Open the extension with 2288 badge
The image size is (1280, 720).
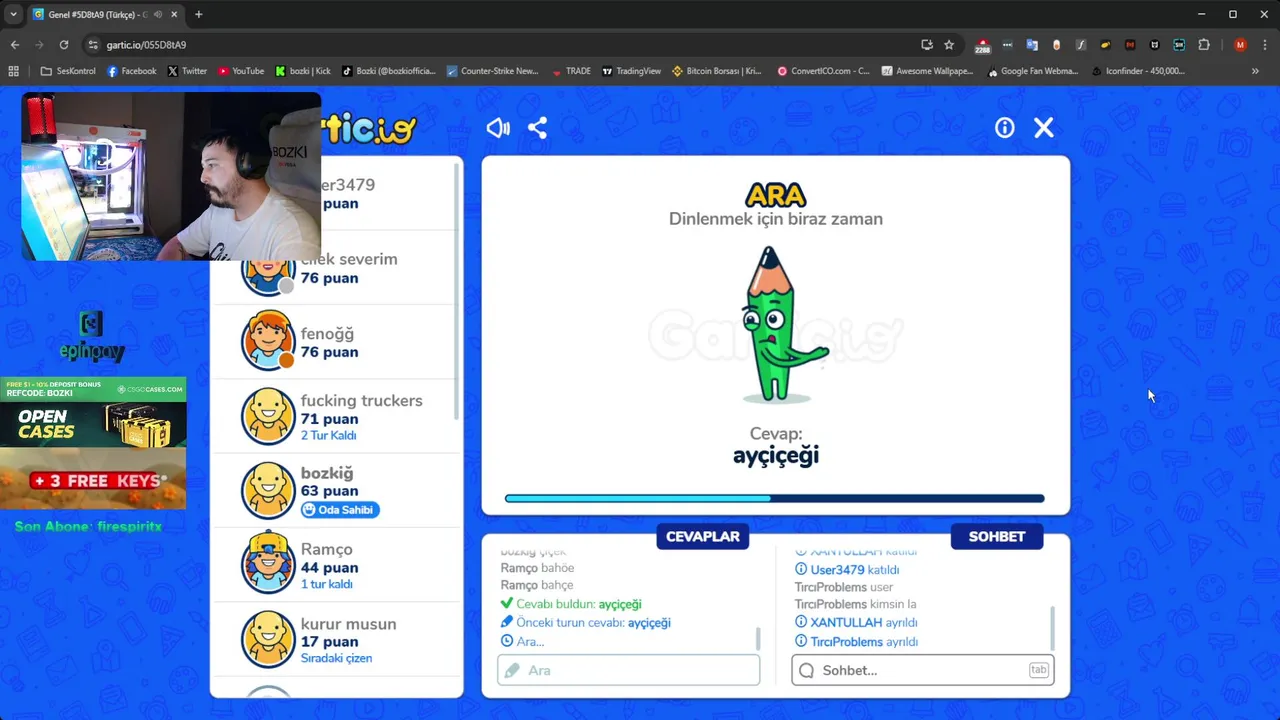click(x=982, y=46)
